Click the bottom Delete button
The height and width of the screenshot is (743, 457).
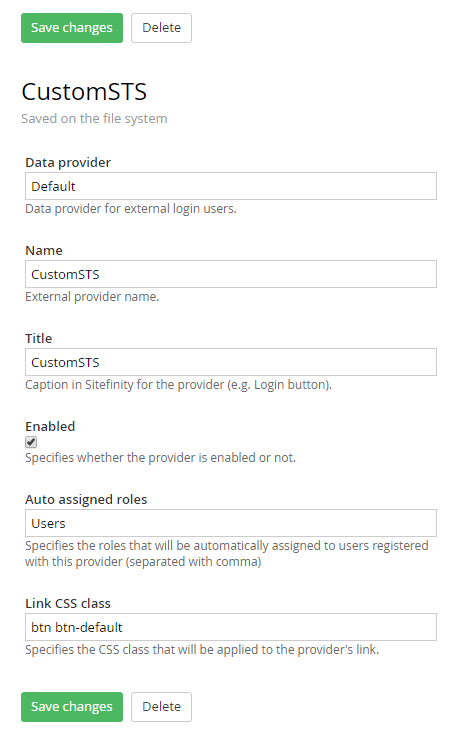click(161, 707)
